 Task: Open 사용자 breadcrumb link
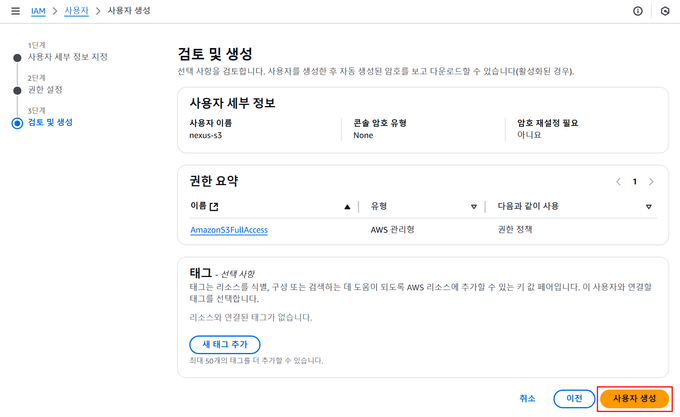[75, 11]
